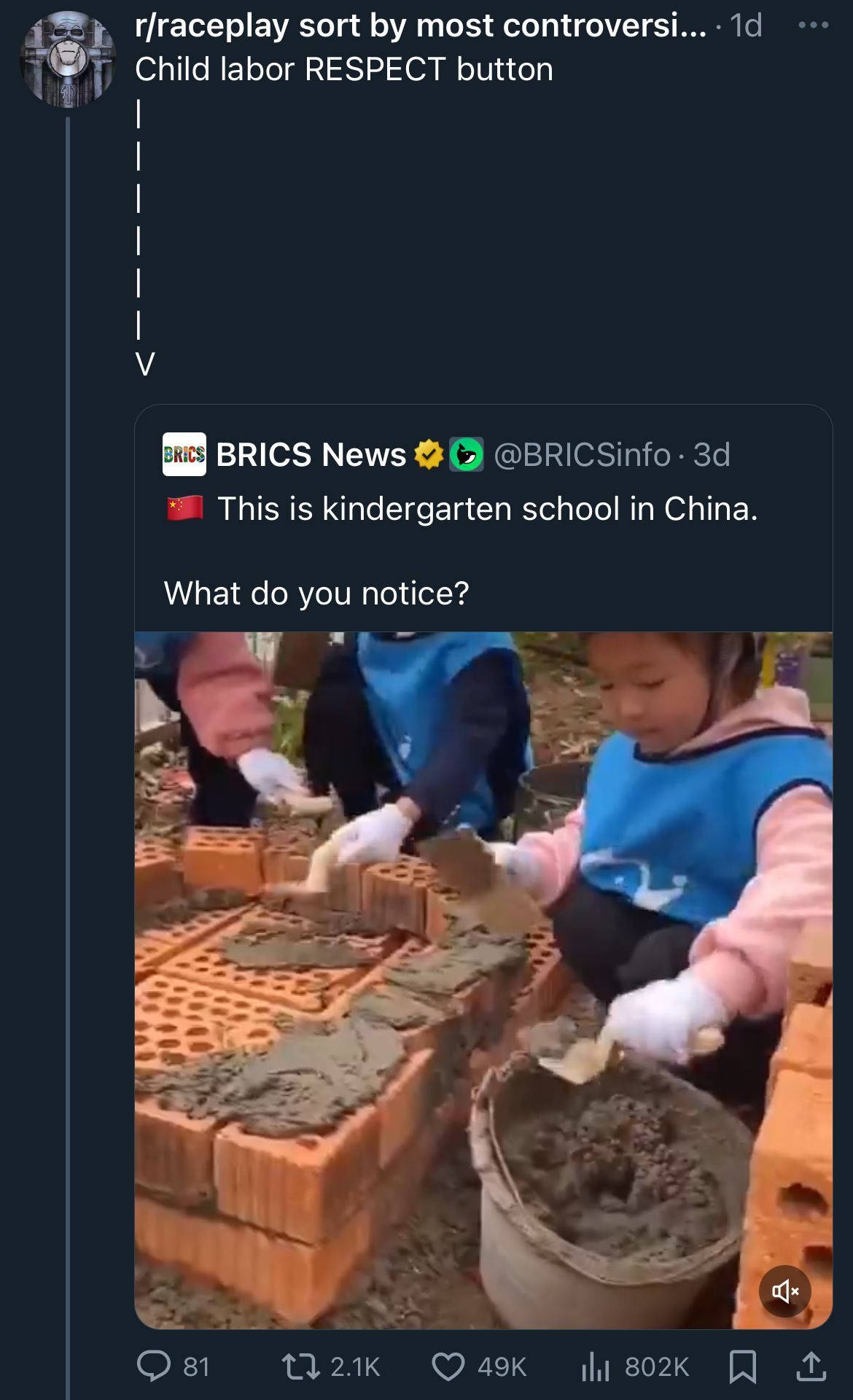The image size is (853, 1400).
Task: Tap the reply speech bubble icon
Action: click(x=154, y=1366)
